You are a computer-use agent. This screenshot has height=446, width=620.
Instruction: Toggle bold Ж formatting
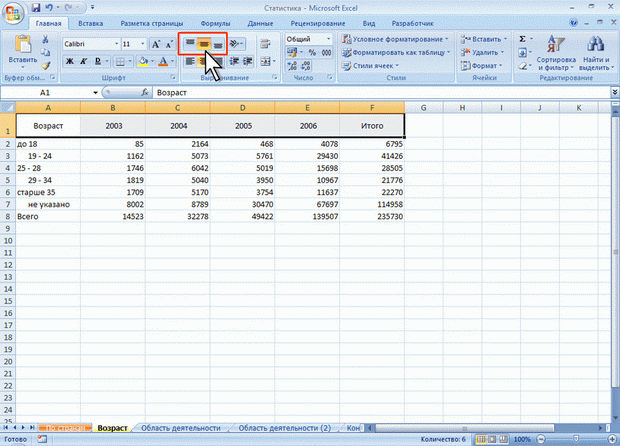[x=70, y=61]
